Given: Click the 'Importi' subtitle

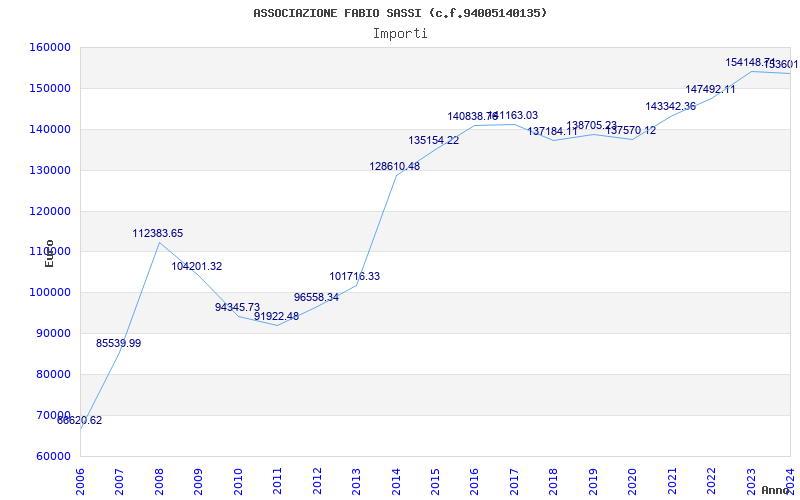Looking at the screenshot, I should (x=400, y=34).
